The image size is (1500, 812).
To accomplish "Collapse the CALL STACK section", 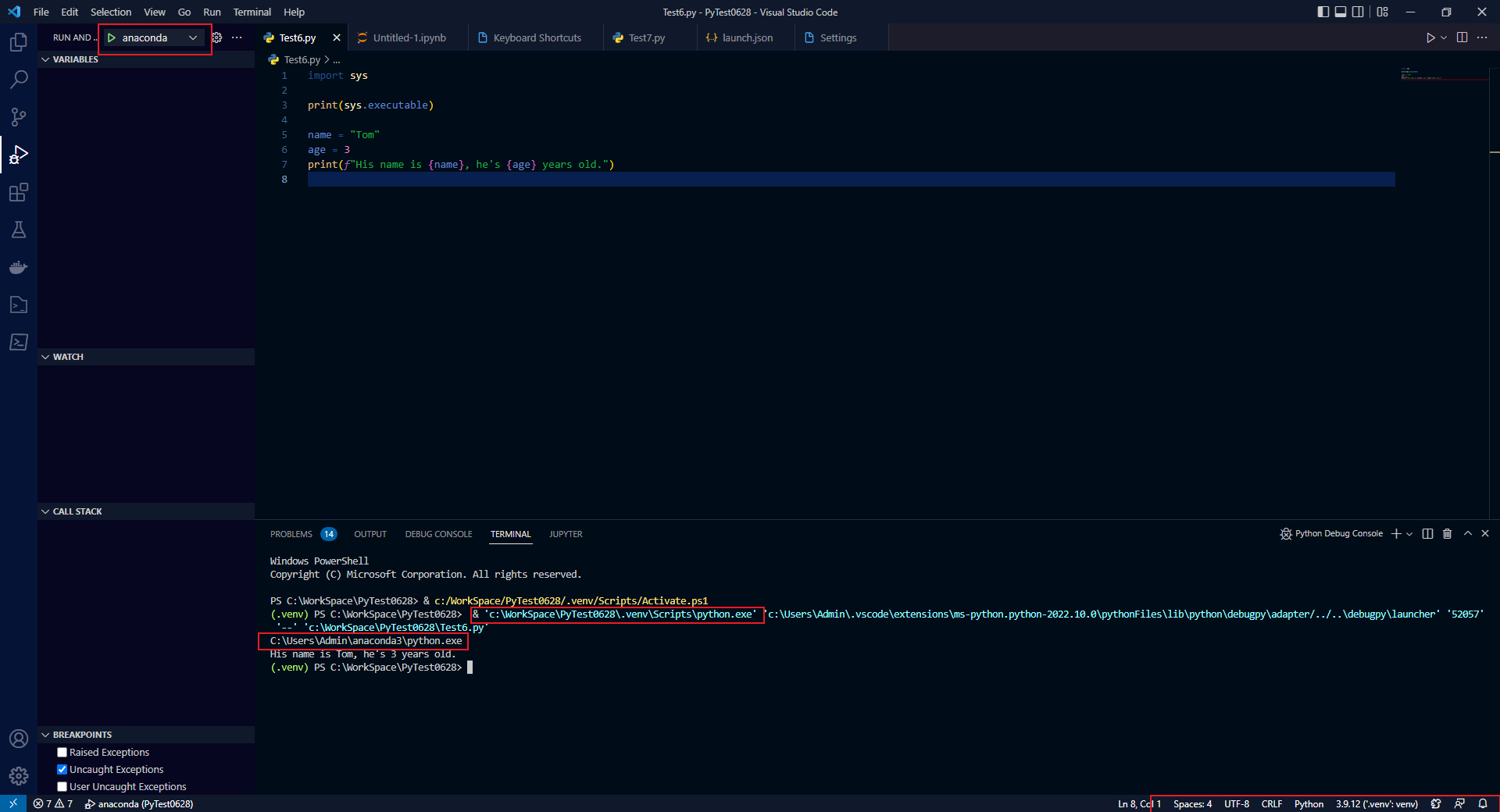I will [x=45, y=511].
